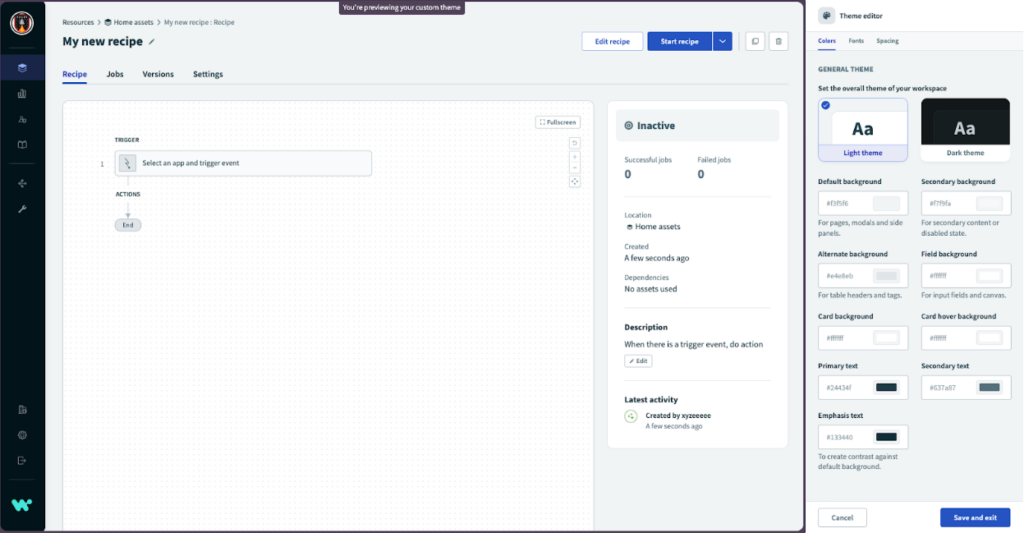Open Secondary text color swatch
The height and width of the screenshot is (533, 1024).
pyautogui.click(x=989, y=387)
